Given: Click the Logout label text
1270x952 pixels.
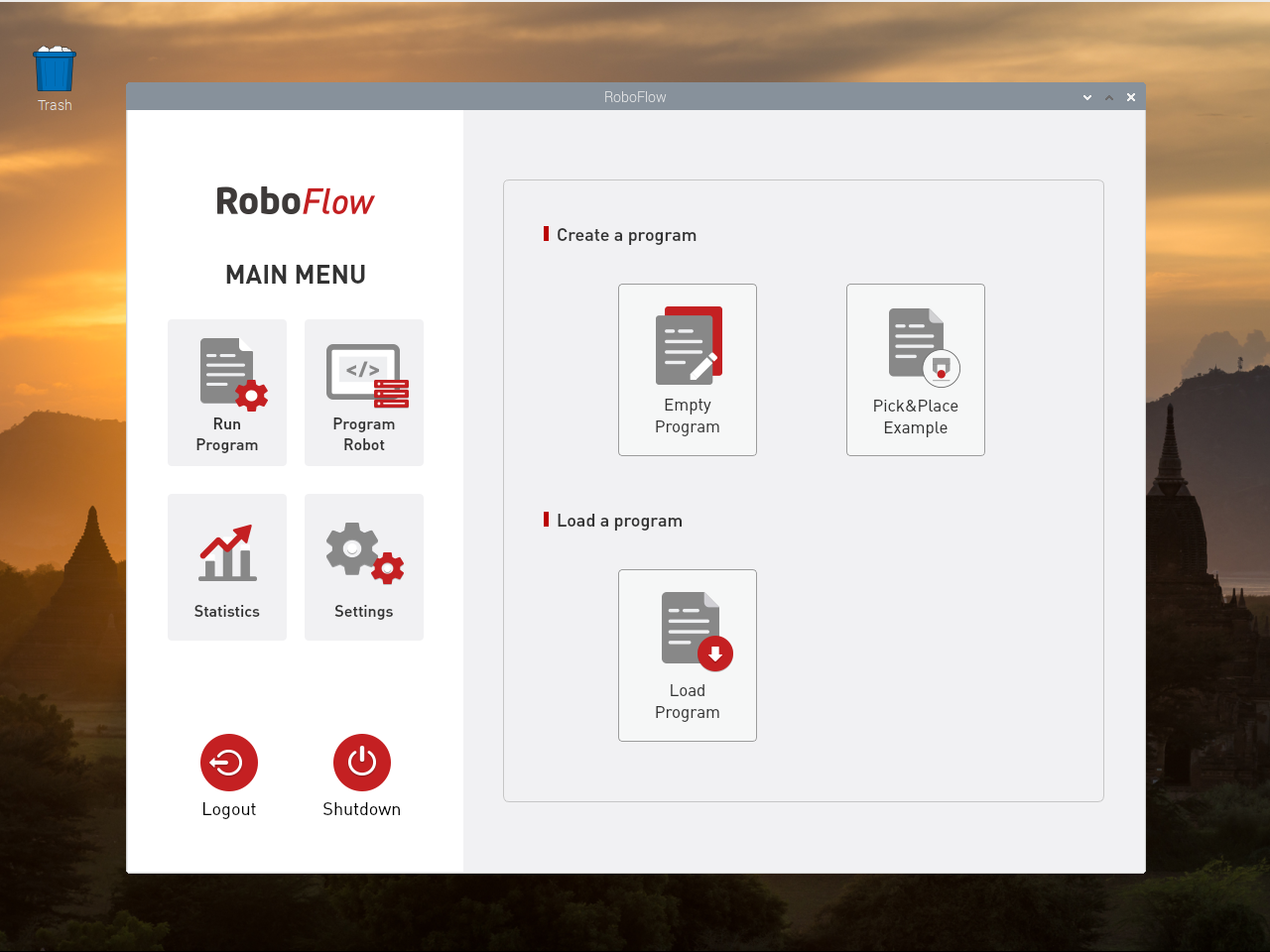Looking at the screenshot, I should coord(228,808).
